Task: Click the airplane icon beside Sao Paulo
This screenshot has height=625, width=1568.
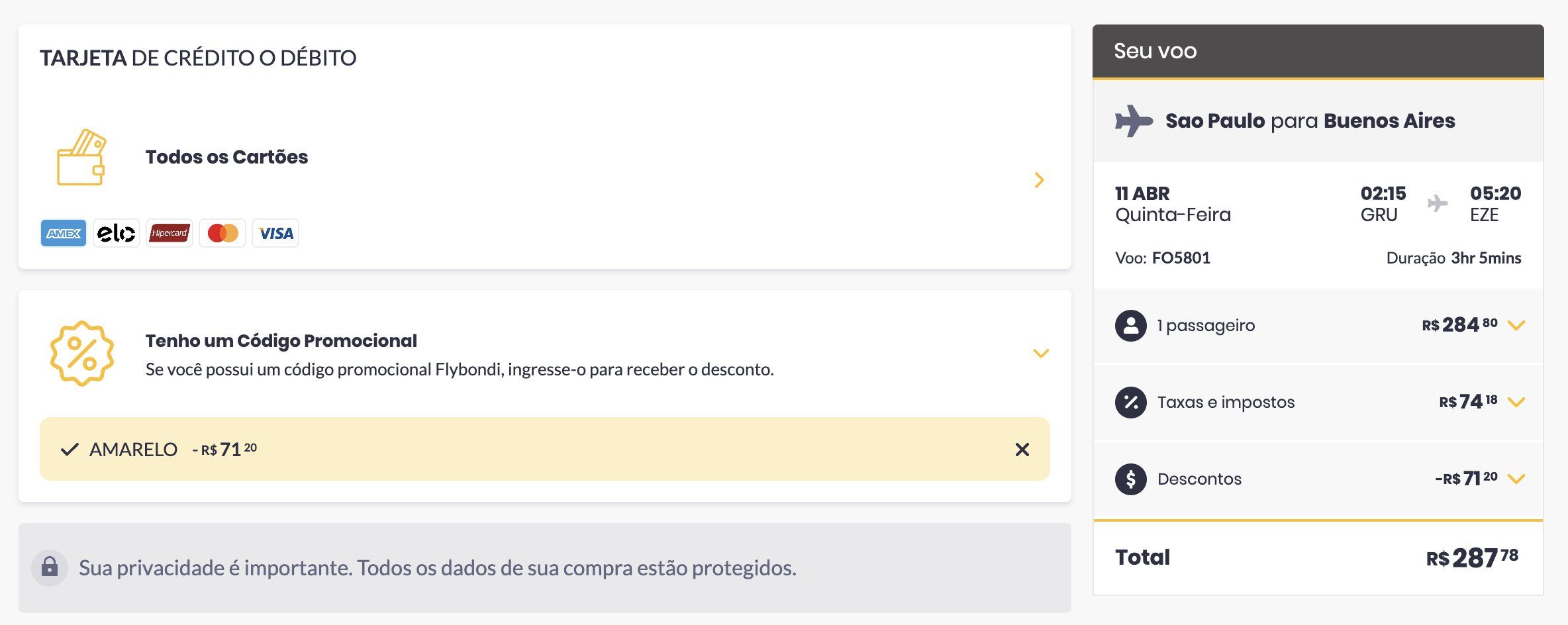Action: point(1134,121)
